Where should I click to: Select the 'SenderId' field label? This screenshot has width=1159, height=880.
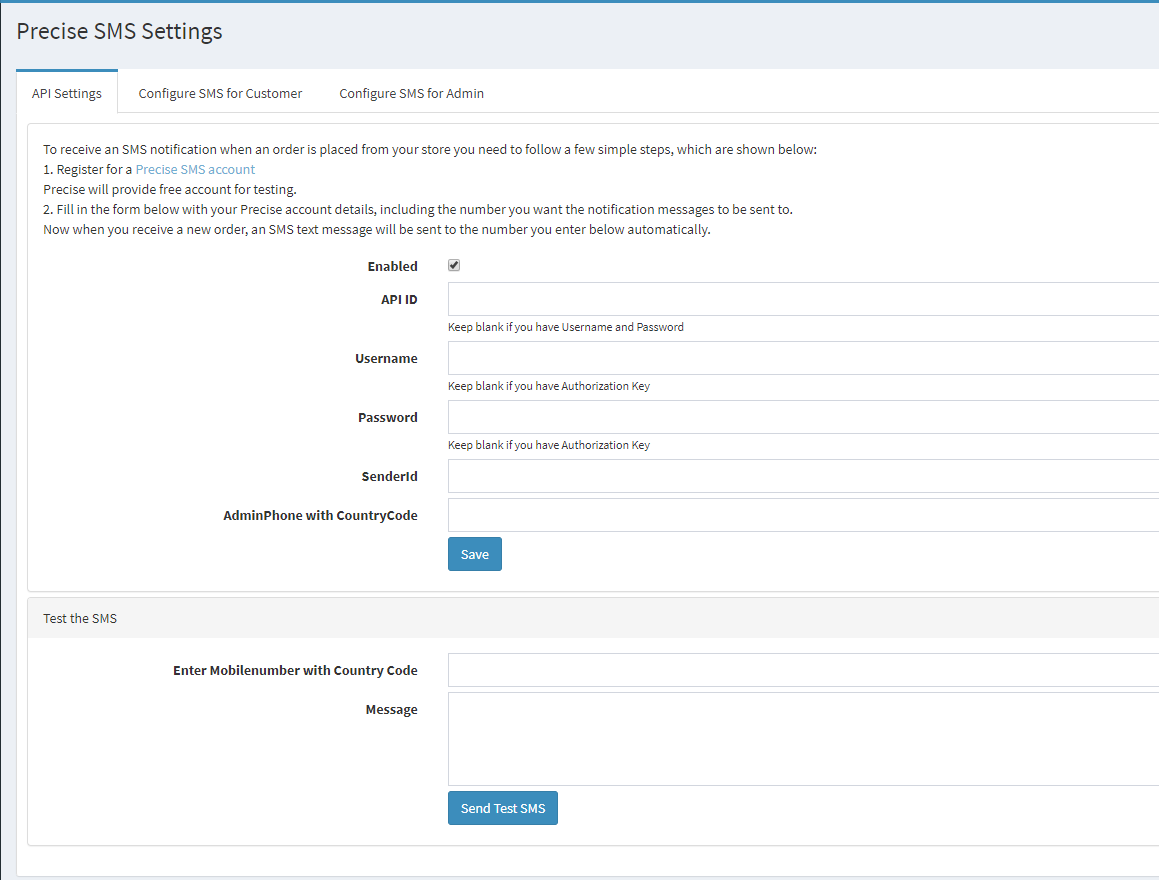pos(390,477)
